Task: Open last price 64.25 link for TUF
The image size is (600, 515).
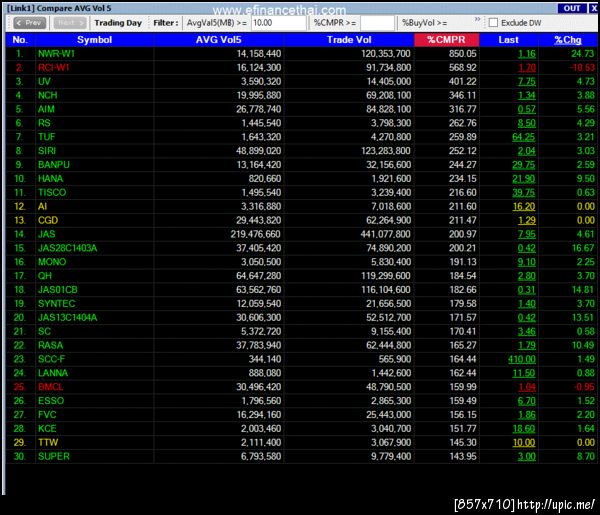Action: pos(524,137)
